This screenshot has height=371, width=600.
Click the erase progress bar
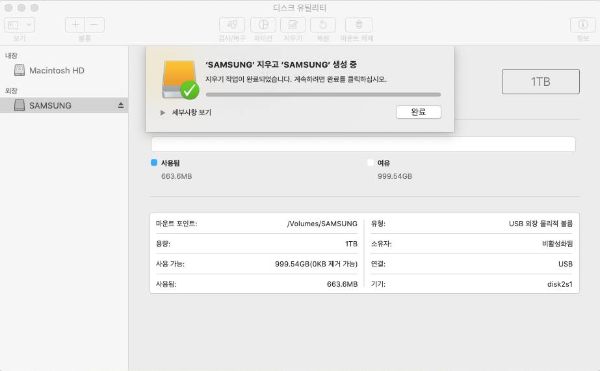click(x=323, y=94)
